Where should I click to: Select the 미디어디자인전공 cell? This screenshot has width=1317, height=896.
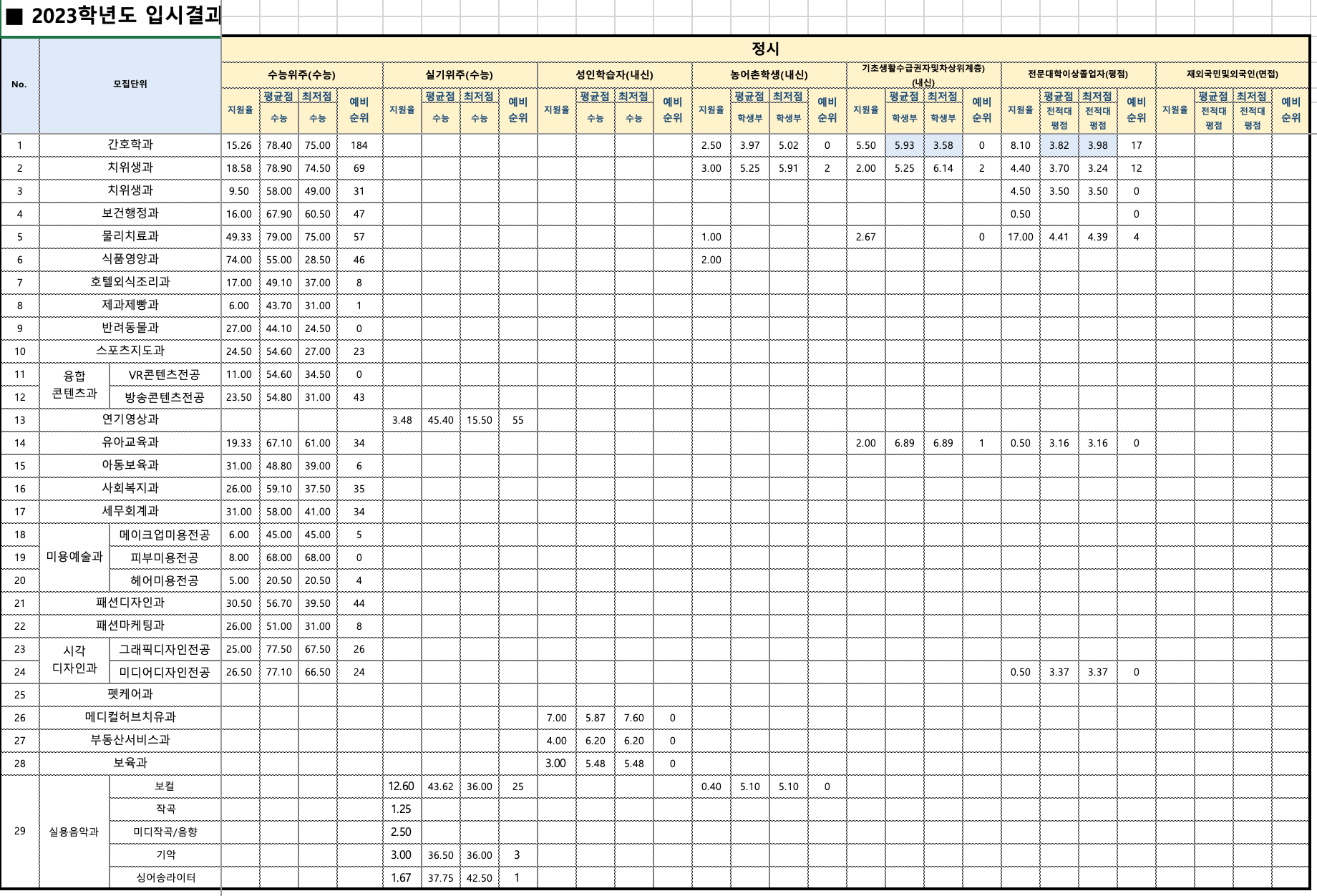coord(165,672)
